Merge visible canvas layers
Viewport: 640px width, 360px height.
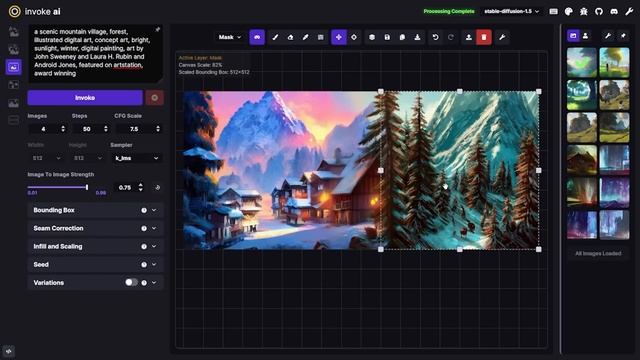tap(372, 37)
